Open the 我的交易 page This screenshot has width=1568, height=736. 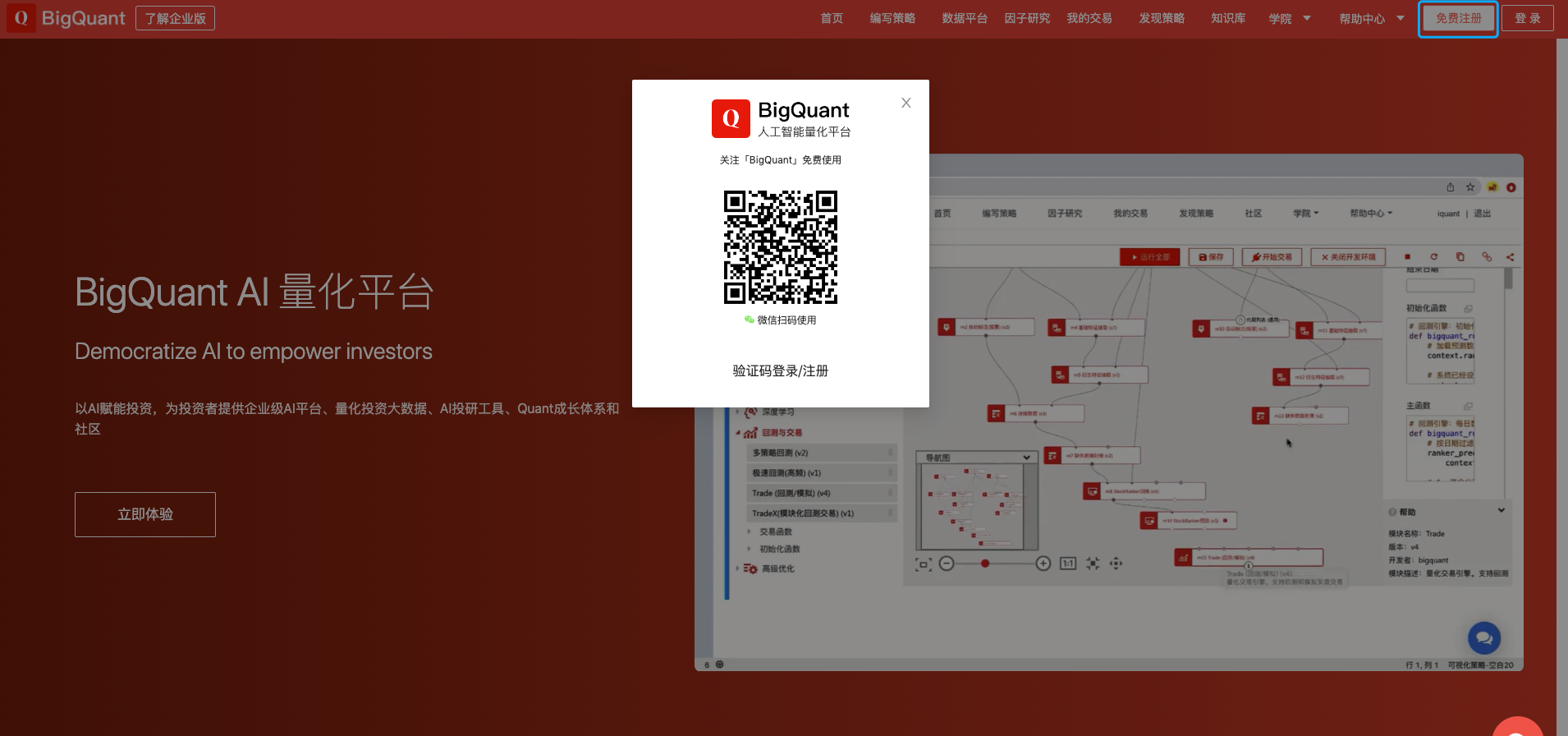(x=1089, y=18)
